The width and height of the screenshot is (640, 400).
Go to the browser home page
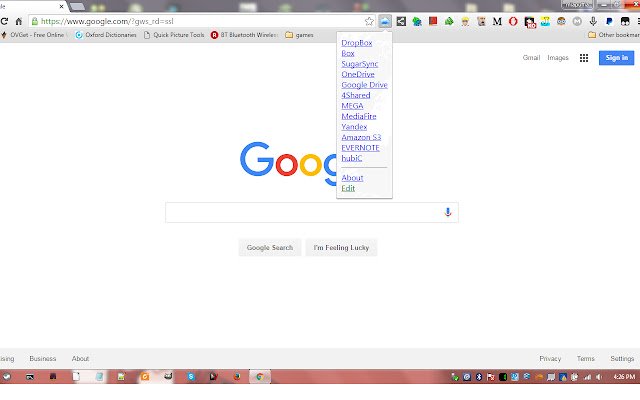pyautogui.click(x=18, y=21)
